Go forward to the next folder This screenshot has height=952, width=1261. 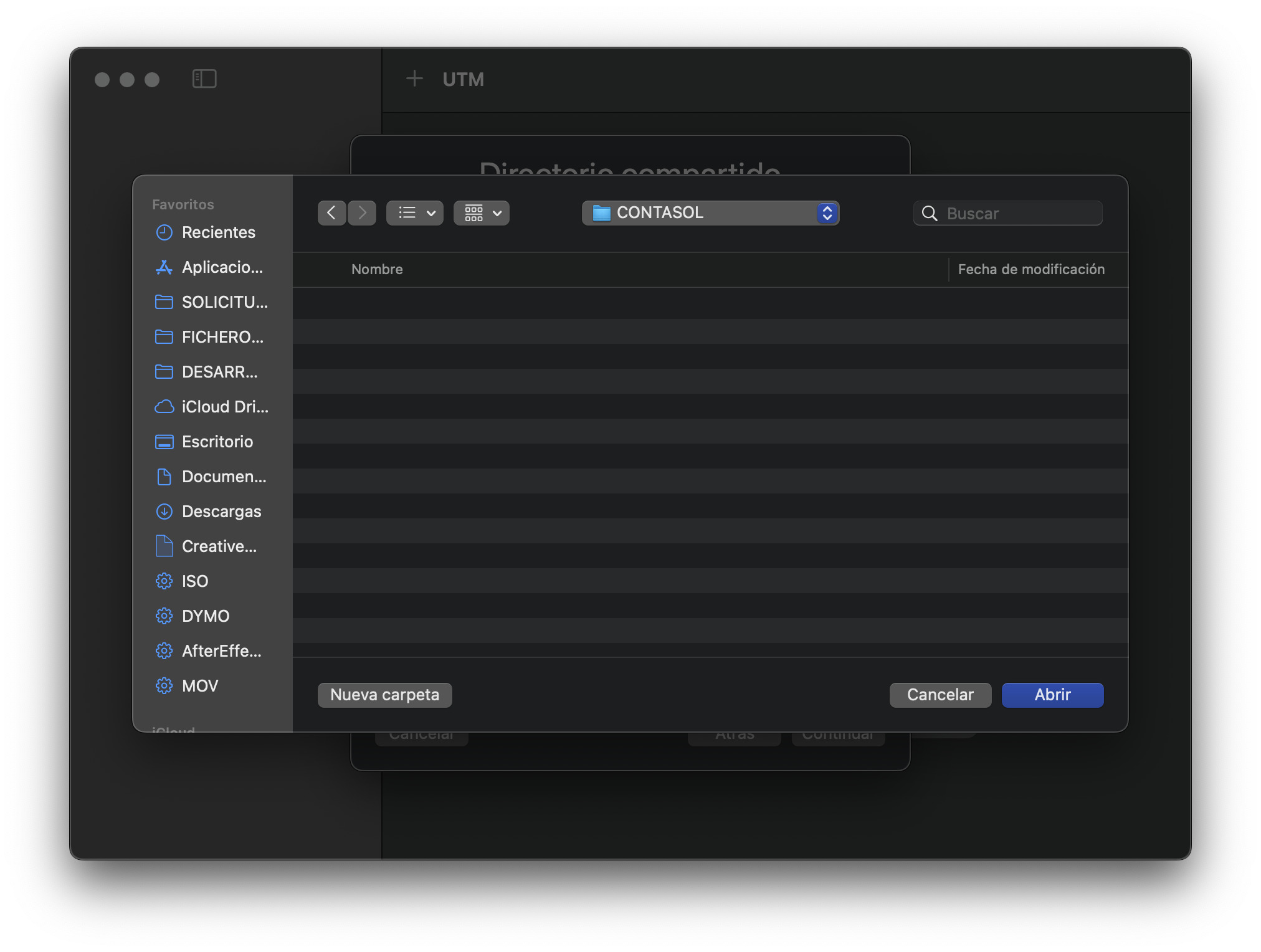pyautogui.click(x=362, y=213)
